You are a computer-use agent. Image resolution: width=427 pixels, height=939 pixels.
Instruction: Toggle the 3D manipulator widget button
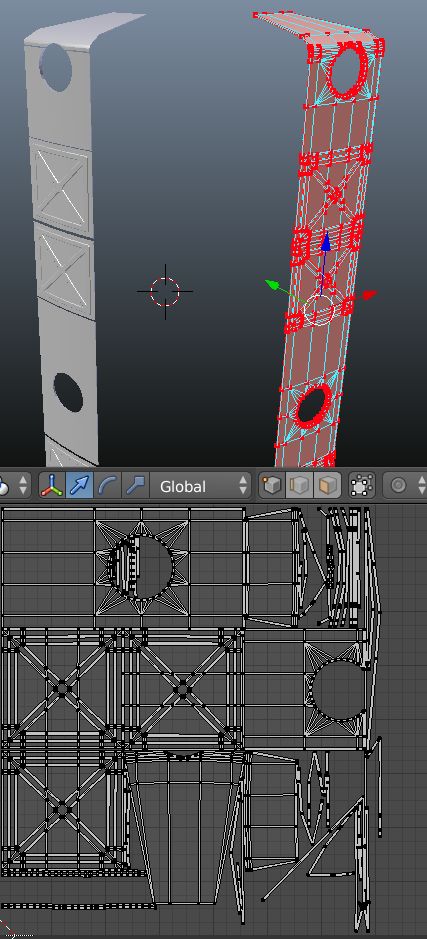(x=52, y=486)
